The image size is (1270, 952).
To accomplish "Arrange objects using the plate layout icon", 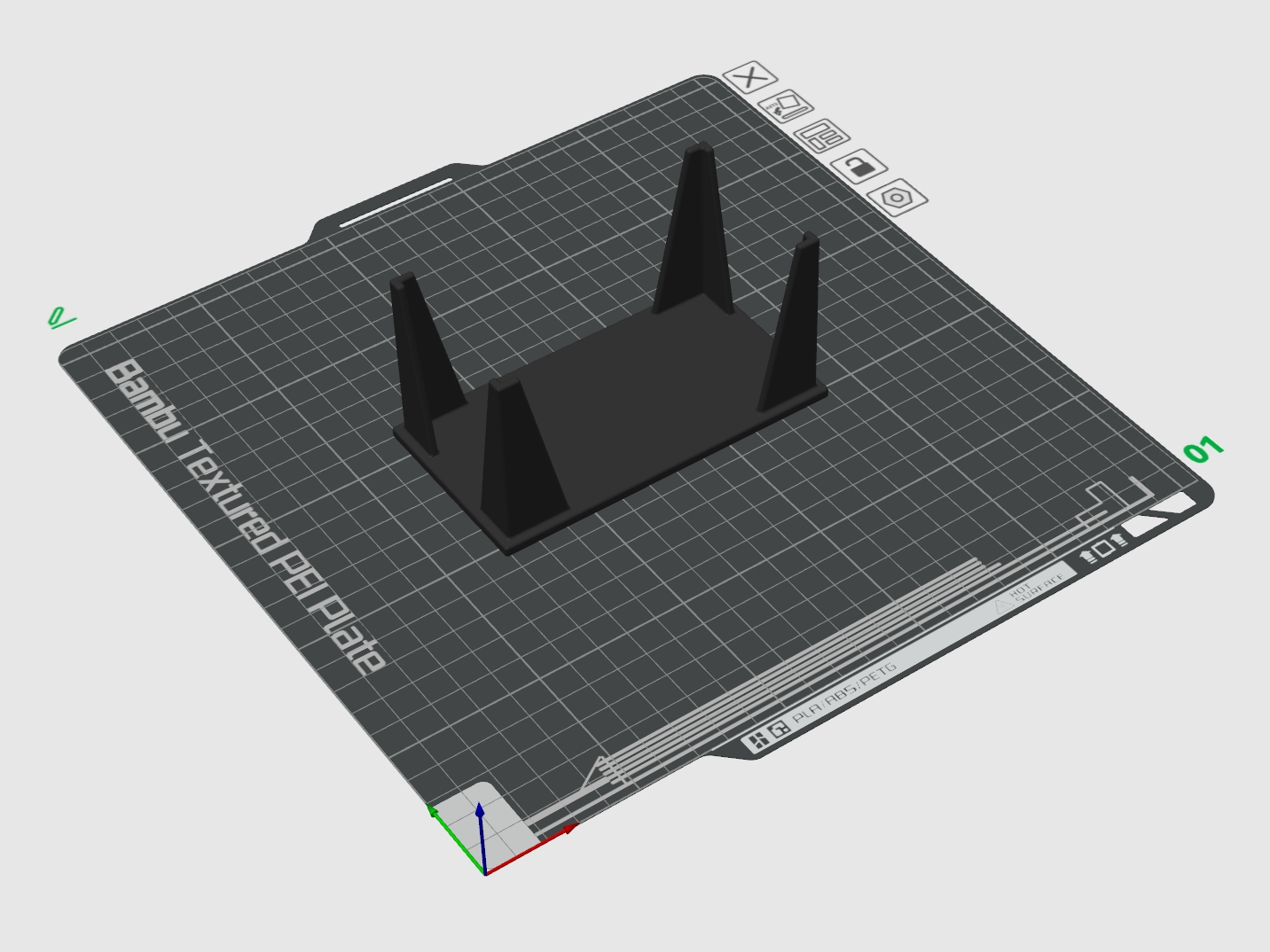I will click(x=823, y=137).
